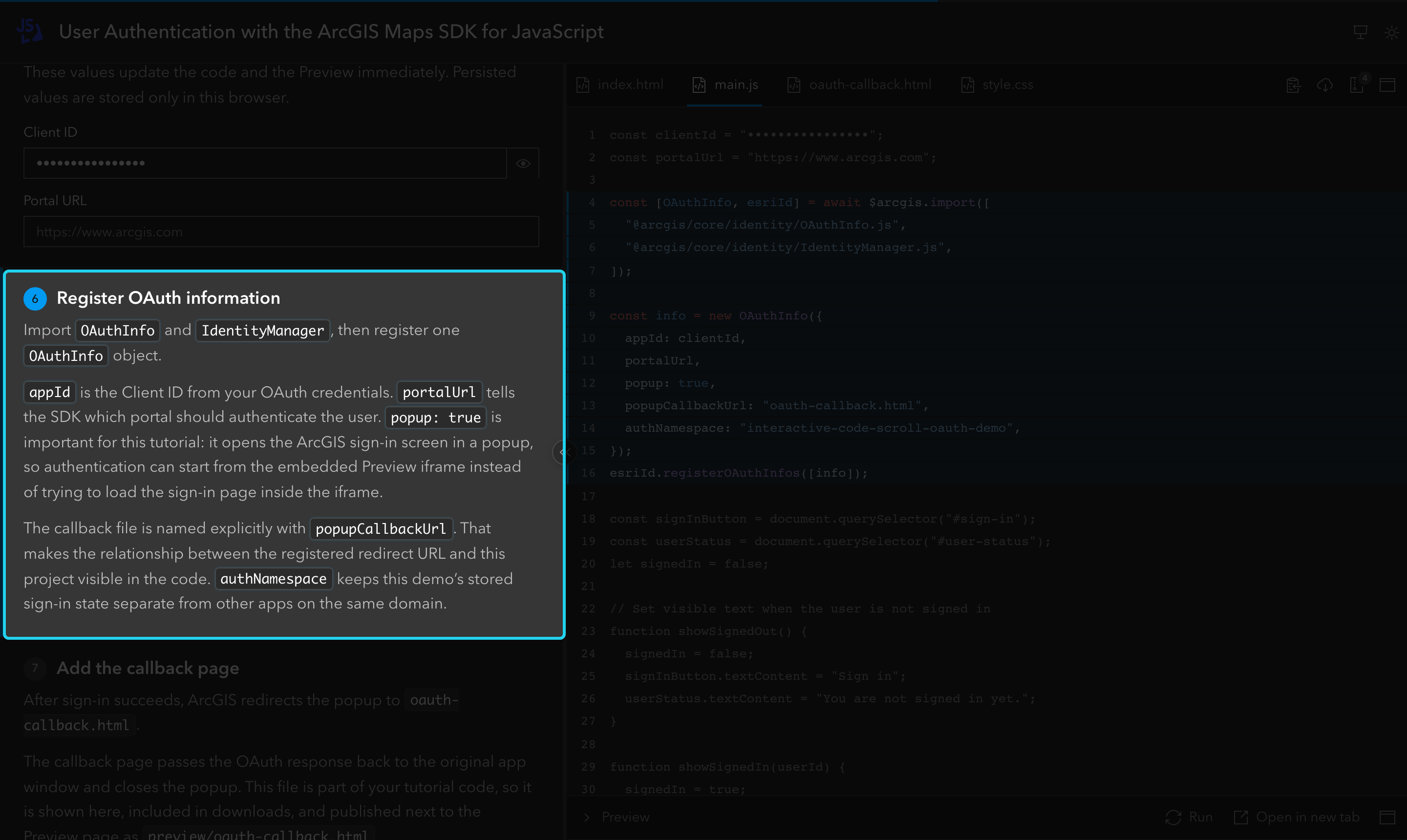Click the 'Add the callback page' heading
Viewport: 1407px width, 840px height.
(x=148, y=668)
